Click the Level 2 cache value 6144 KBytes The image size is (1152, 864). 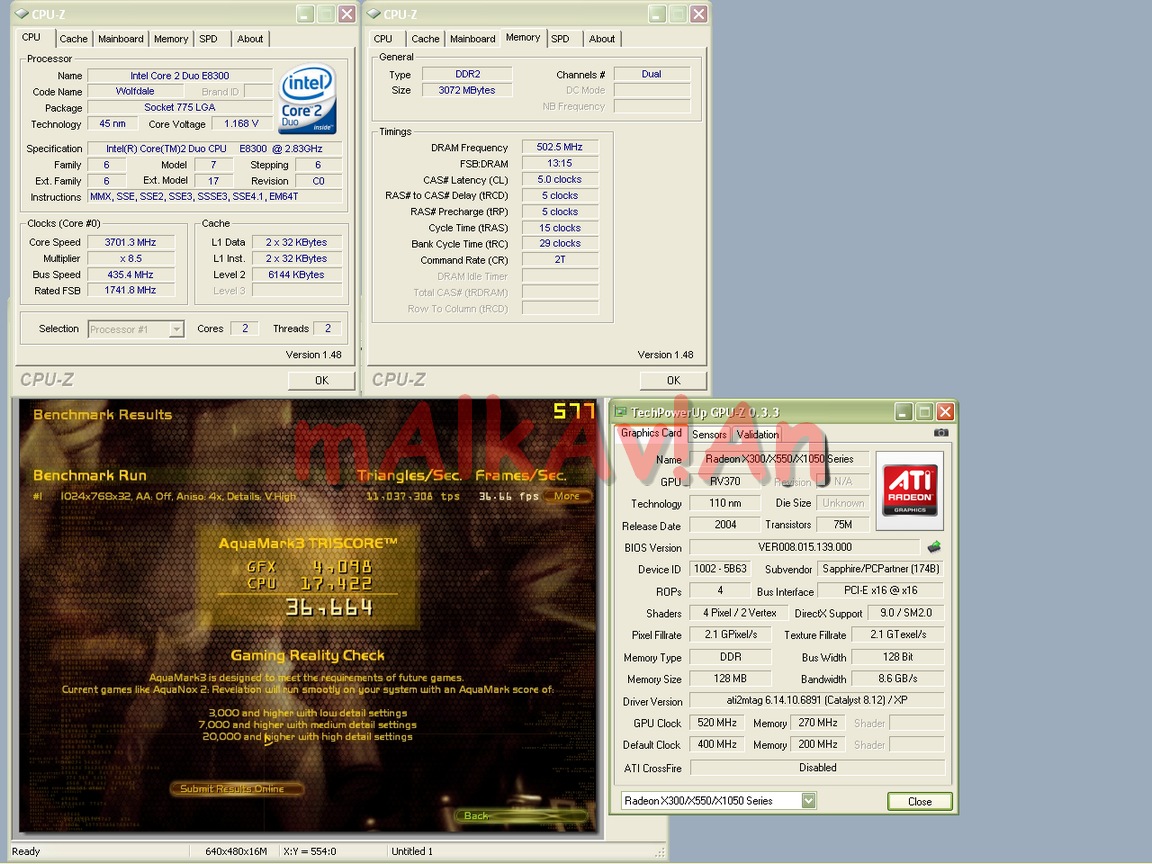point(297,275)
